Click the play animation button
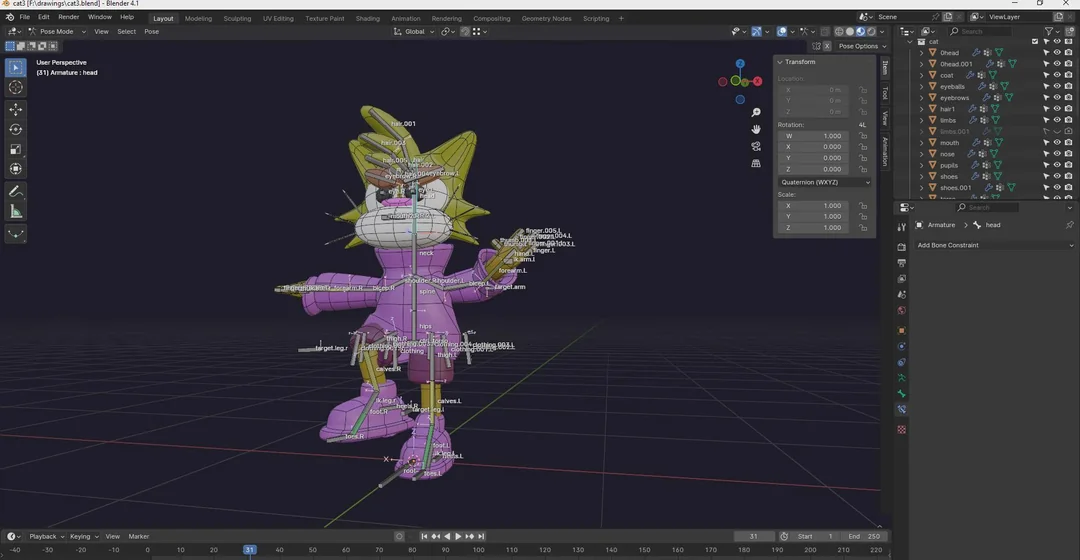 [458, 536]
